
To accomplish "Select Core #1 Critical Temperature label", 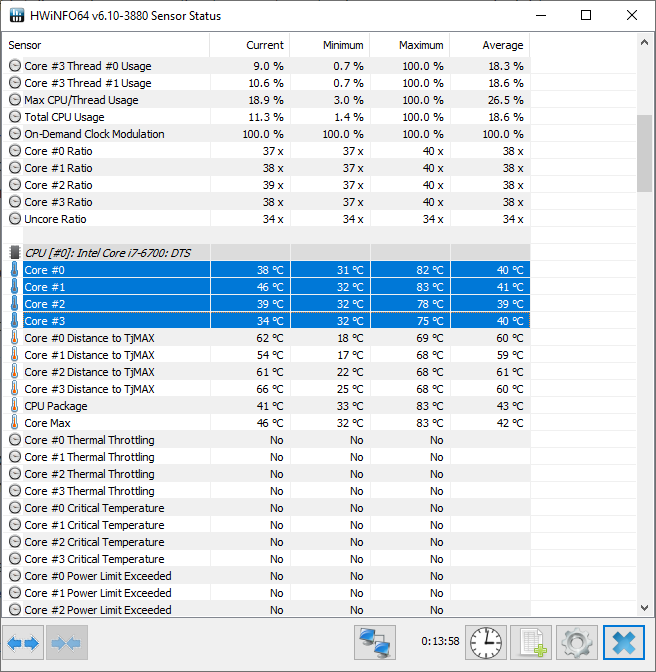I will 94,525.
